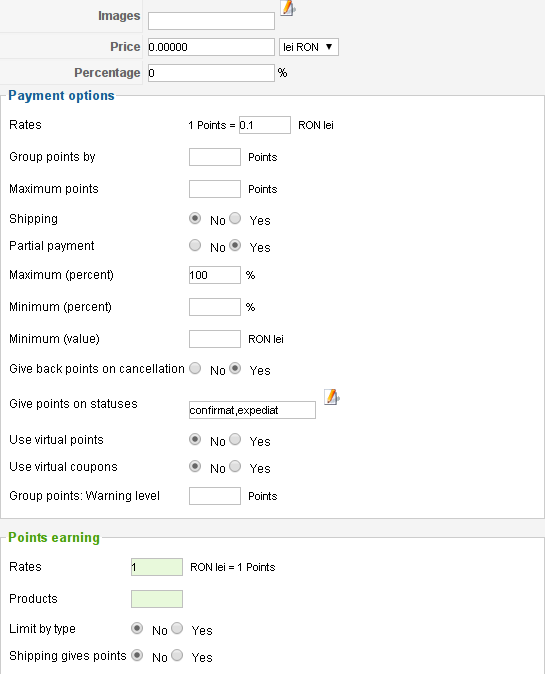The width and height of the screenshot is (545, 674).
Task: Click the Group points by field
Action: [214, 157]
